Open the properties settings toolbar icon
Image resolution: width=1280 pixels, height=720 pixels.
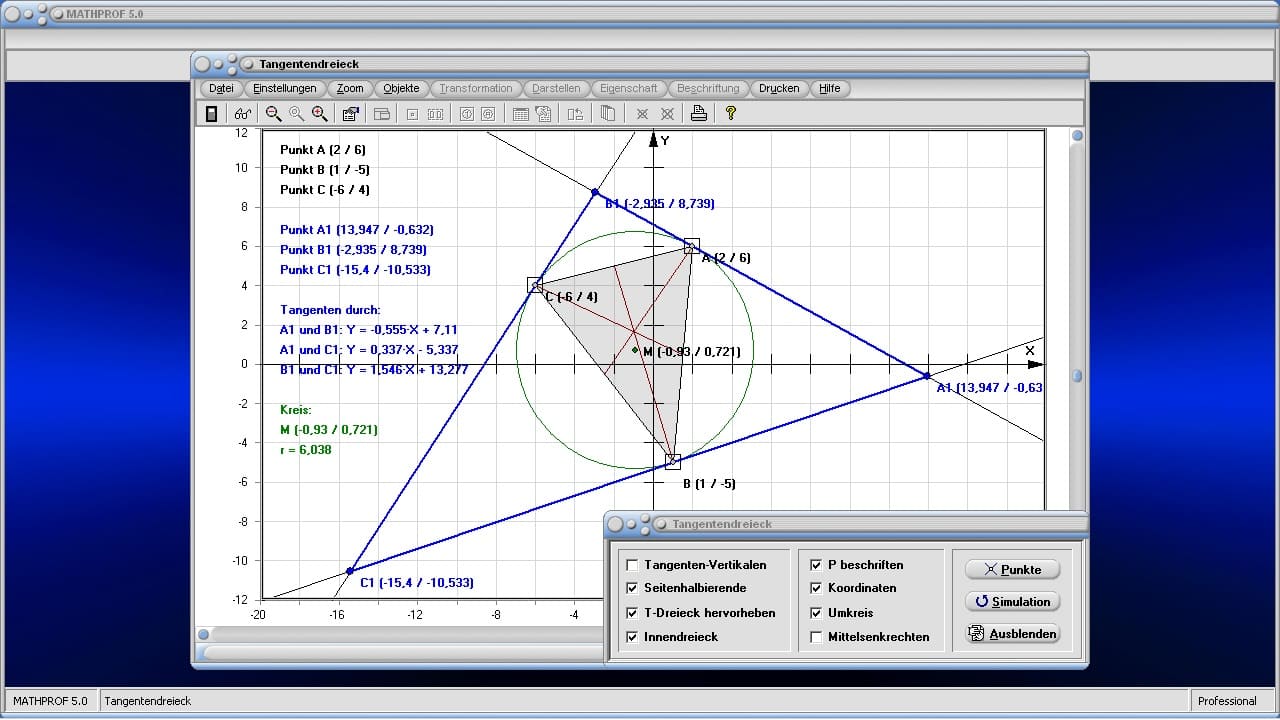coord(350,114)
